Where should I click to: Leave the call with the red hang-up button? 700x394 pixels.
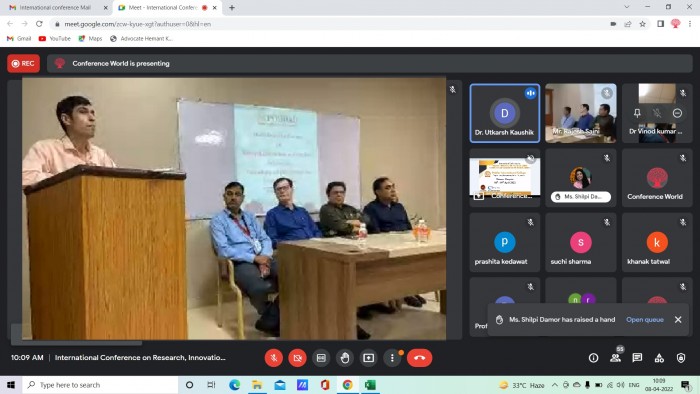click(419, 358)
